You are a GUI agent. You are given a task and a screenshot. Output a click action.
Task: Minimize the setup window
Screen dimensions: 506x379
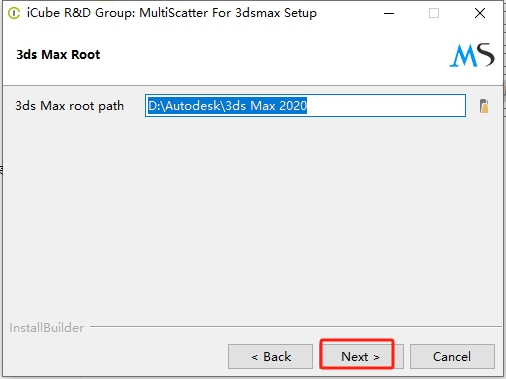click(x=389, y=13)
